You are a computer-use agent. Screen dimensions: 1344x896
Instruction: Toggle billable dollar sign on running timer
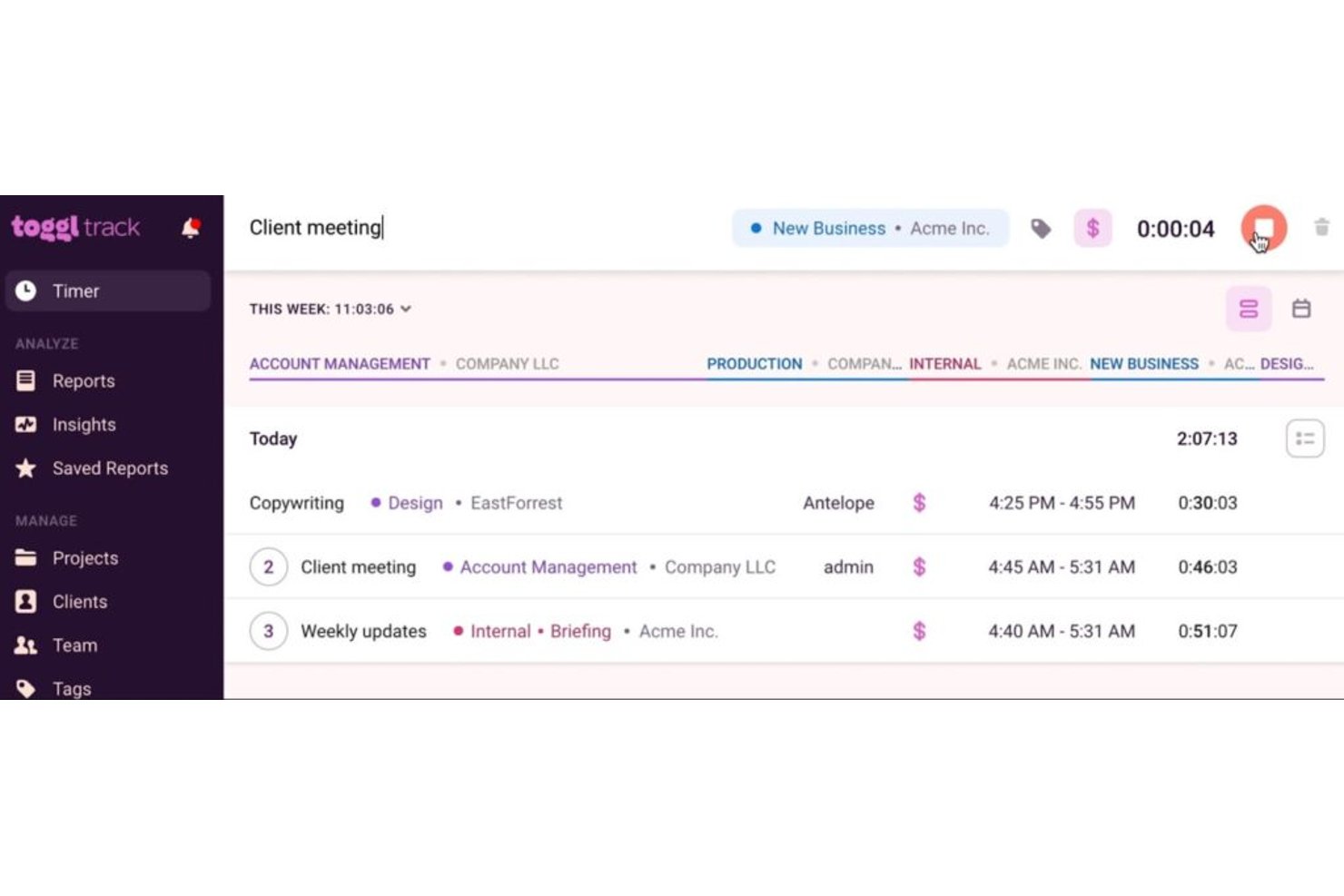point(1092,228)
